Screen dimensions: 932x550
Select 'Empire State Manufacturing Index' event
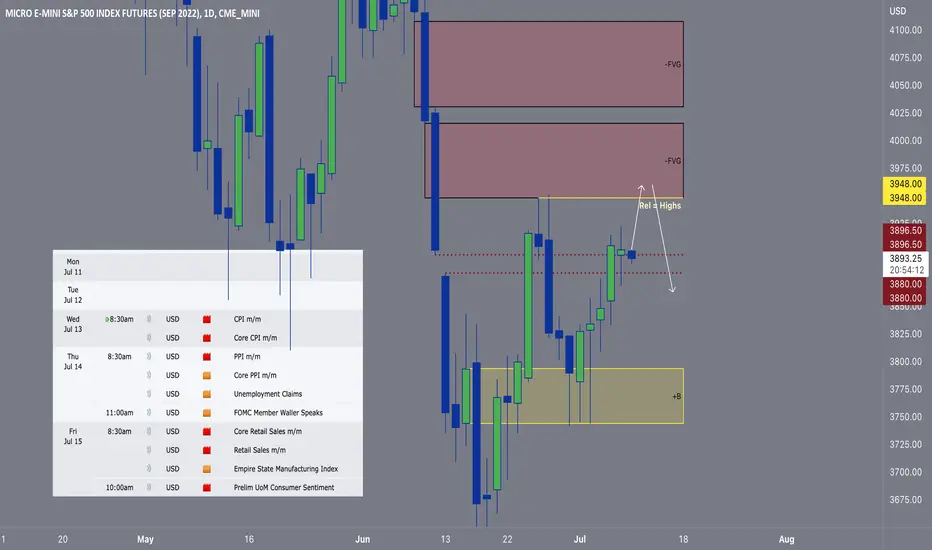[x=286, y=469]
